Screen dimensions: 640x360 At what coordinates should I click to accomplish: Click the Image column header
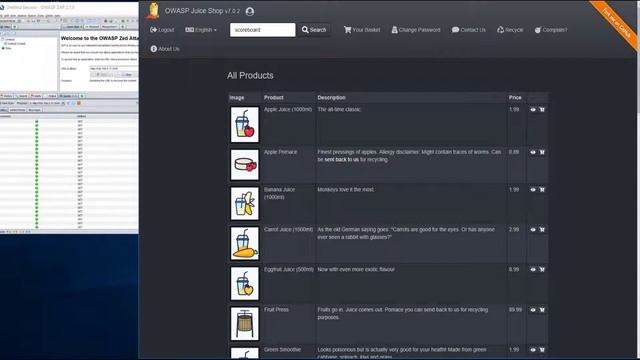237,98
